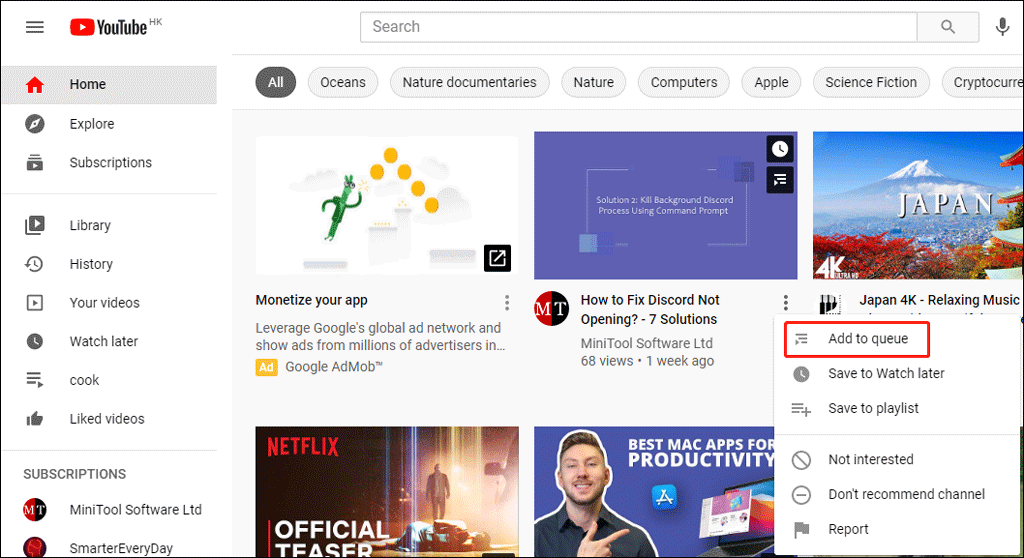
Task: Click MiniTool channel avatar beside Discord video
Action: [552, 308]
